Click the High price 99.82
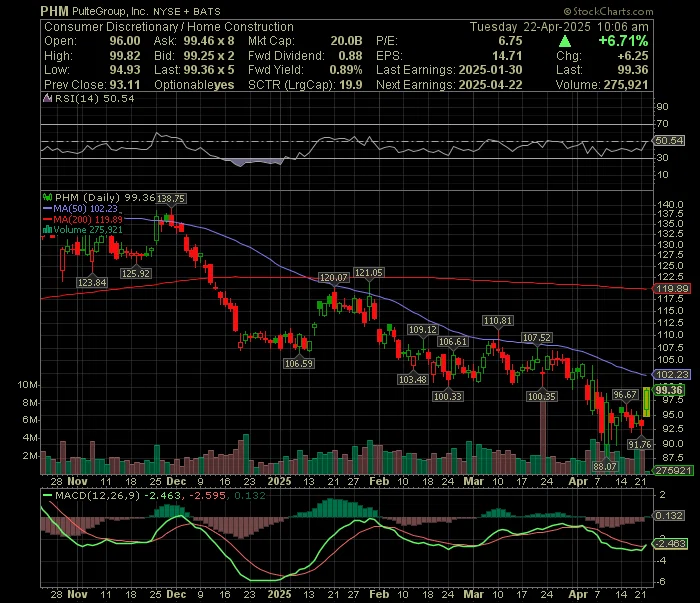Image resolution: width=700 pixels, height=603 pixels. (x=125, y=56)
